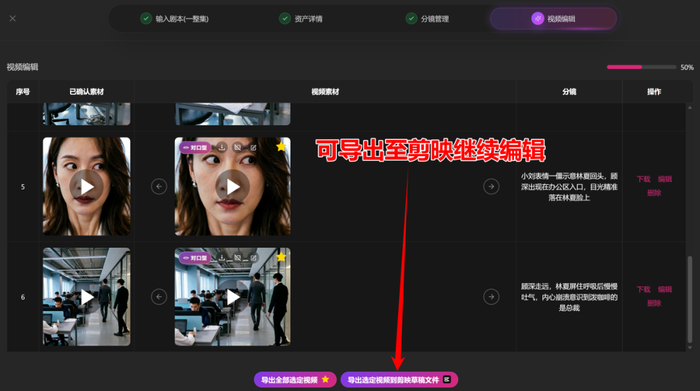Click 对口型 lip-sync badge on row 5 video
700x391 pixels.
pos(195,147)
